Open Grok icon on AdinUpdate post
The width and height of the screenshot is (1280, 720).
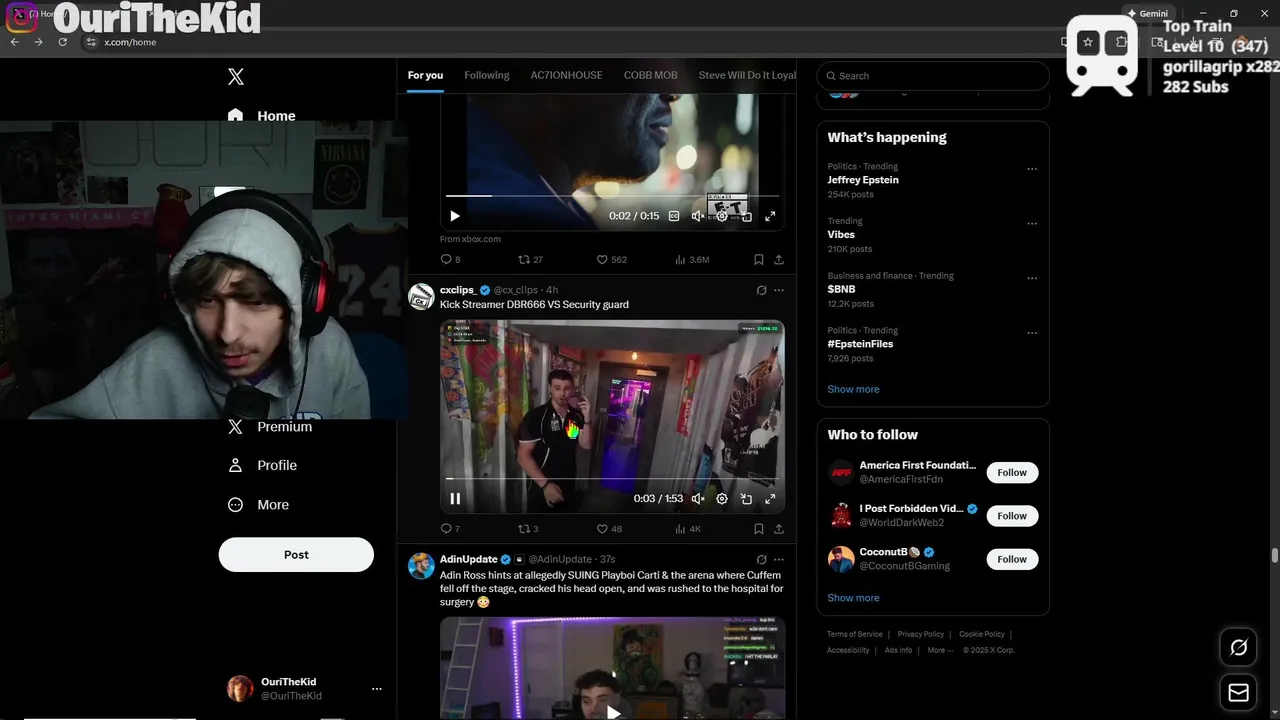click(x=761, y=560)
